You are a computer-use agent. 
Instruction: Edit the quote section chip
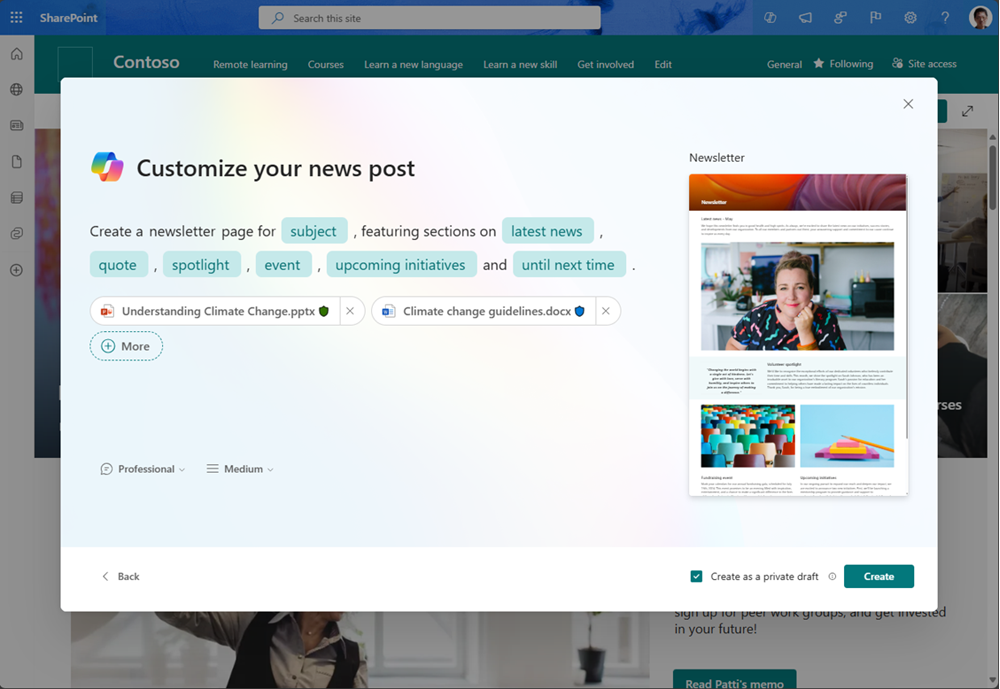click(118, 265)
